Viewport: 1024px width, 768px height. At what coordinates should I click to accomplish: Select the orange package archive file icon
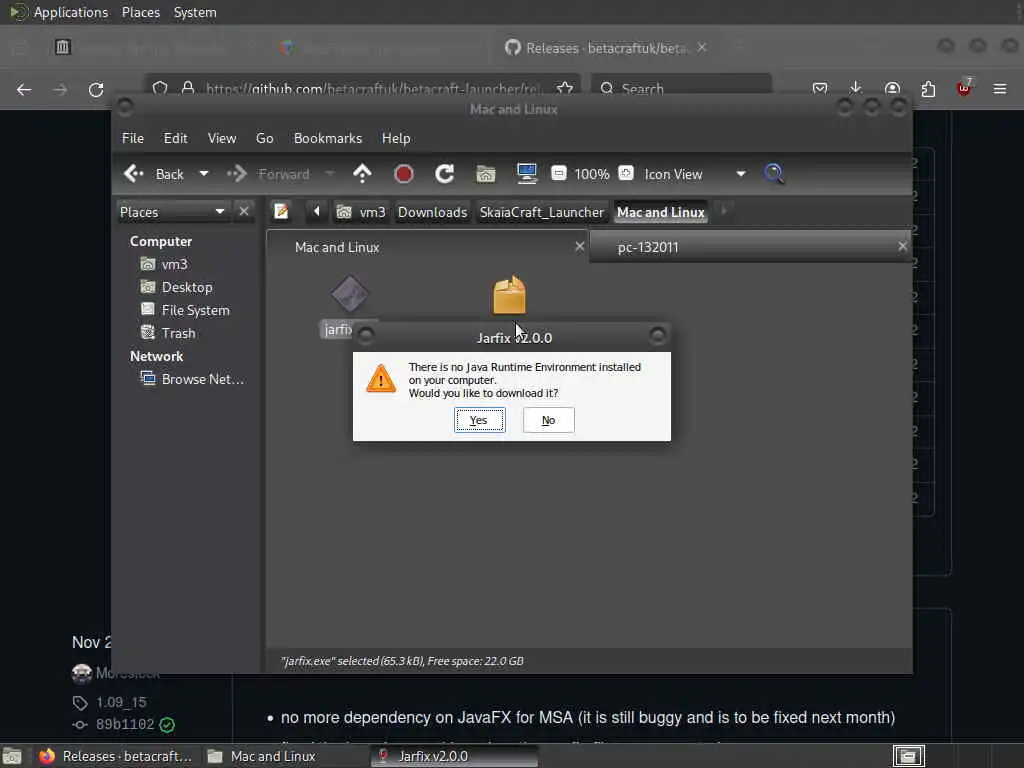click(509, 295)
